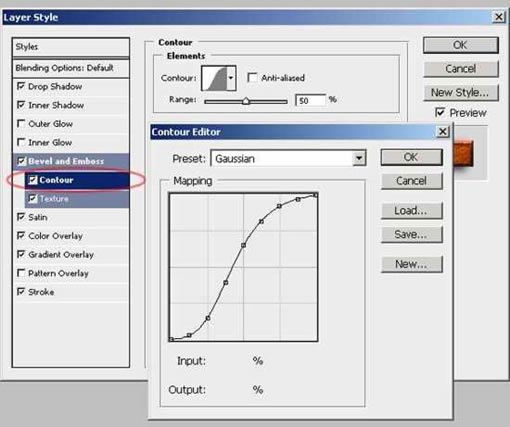The width and height of the screenshot is (510, 427).
Task: Click the Range slider handle
Action: tap(246, 101)
